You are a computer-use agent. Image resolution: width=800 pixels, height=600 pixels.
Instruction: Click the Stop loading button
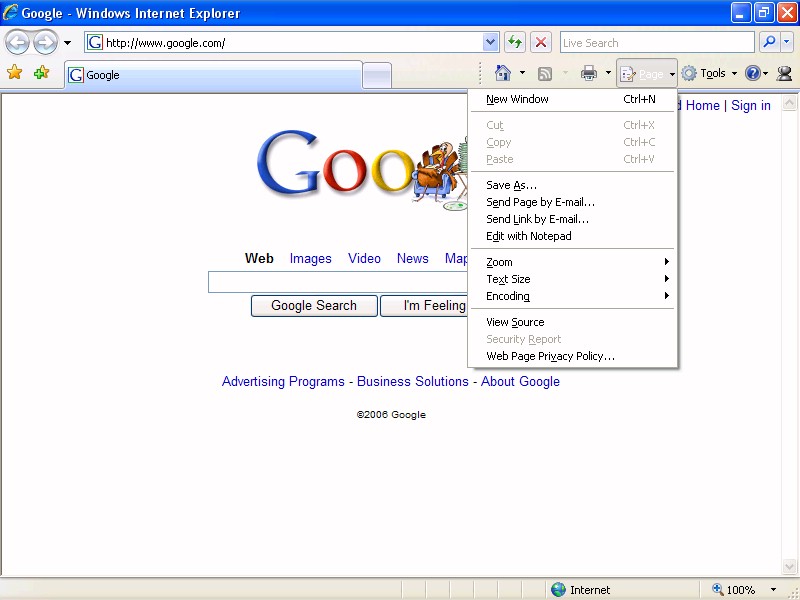pos(541,43)
